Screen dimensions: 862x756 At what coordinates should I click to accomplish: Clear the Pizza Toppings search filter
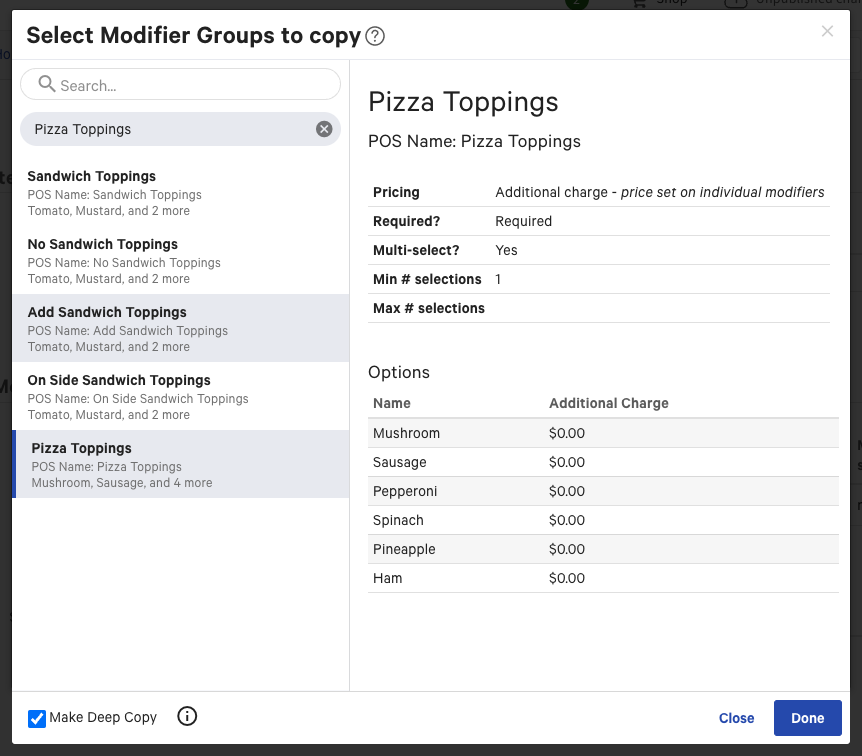(324, 128)
